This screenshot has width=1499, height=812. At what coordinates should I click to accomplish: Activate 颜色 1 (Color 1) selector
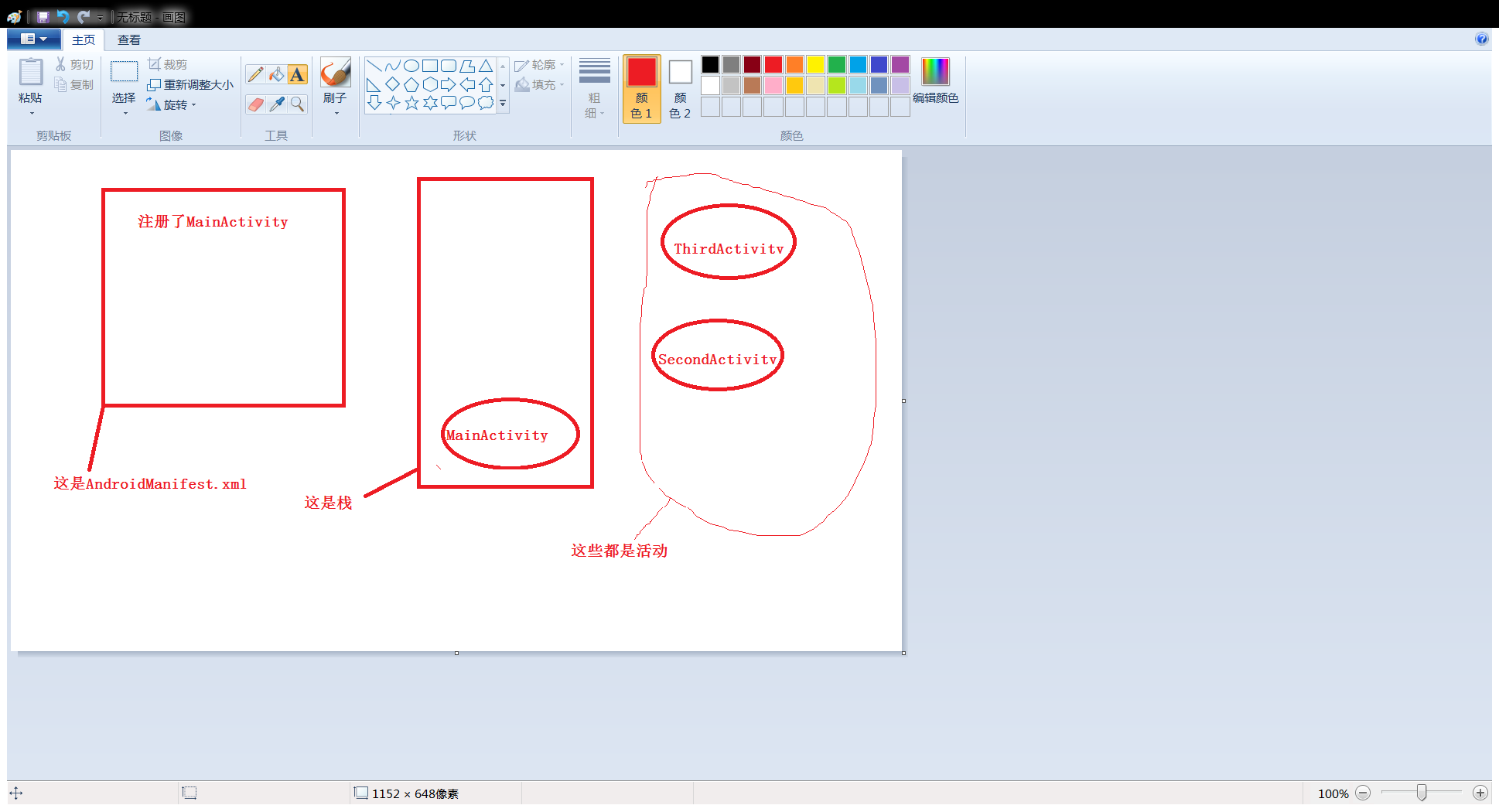pyautogui.click(x=641, y=88)
